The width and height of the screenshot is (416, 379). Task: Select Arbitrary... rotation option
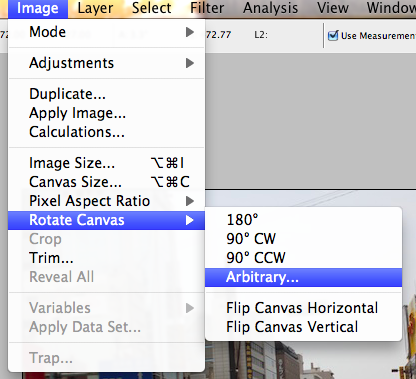(x=303, y=277)
